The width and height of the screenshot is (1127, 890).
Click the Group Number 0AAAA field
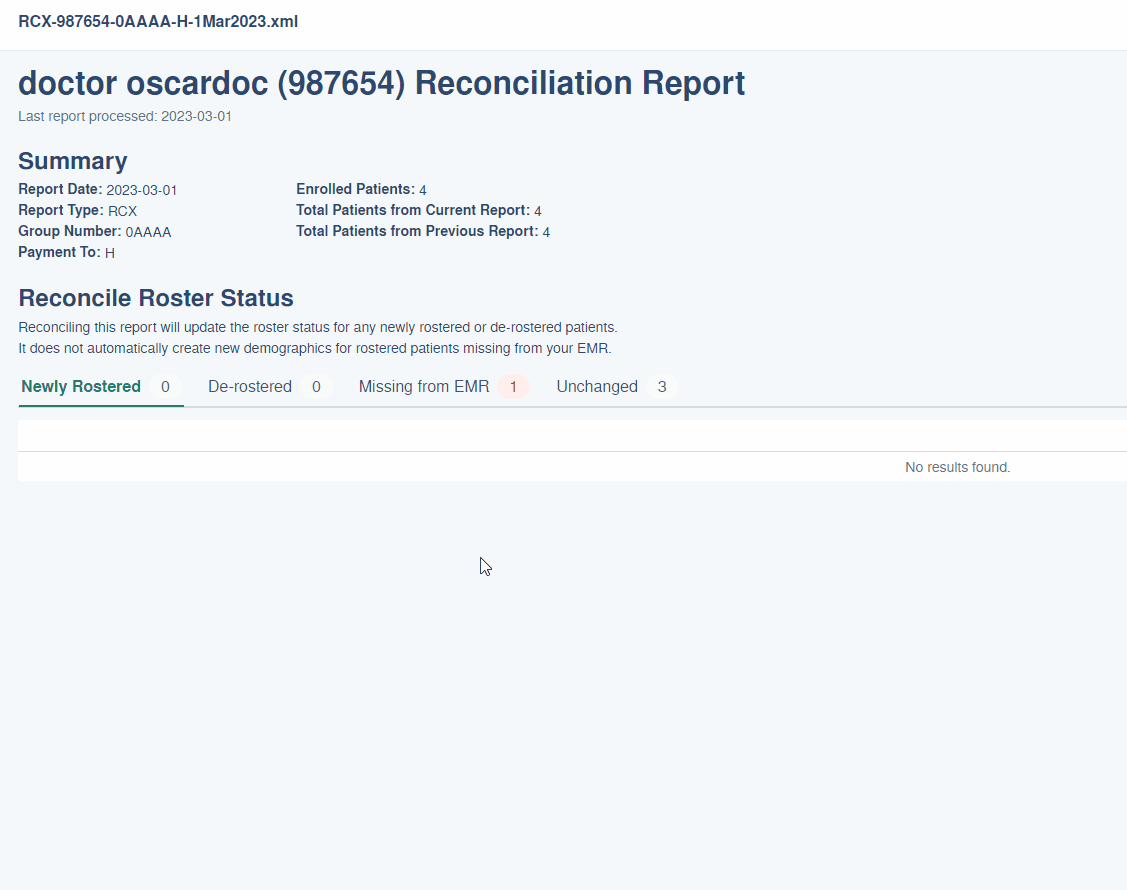tap(95, 232)
